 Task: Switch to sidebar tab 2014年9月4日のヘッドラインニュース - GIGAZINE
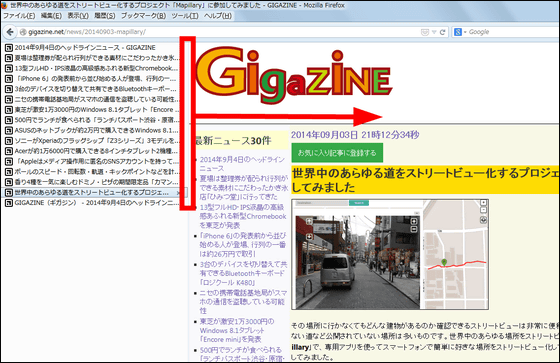tap(92, 48)
